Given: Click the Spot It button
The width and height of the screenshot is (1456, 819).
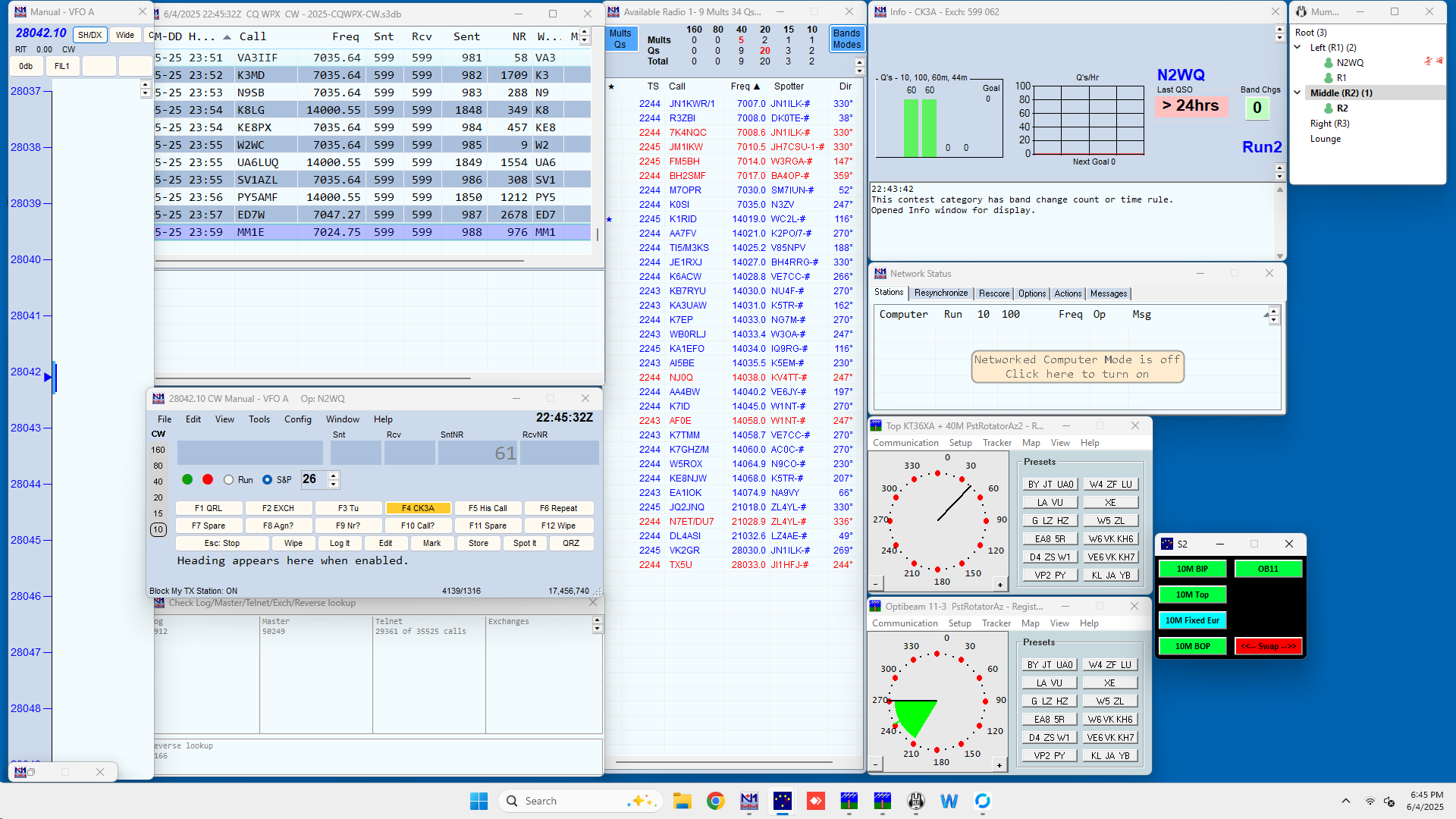Looking at the screenshot, I should click(525, 543).
